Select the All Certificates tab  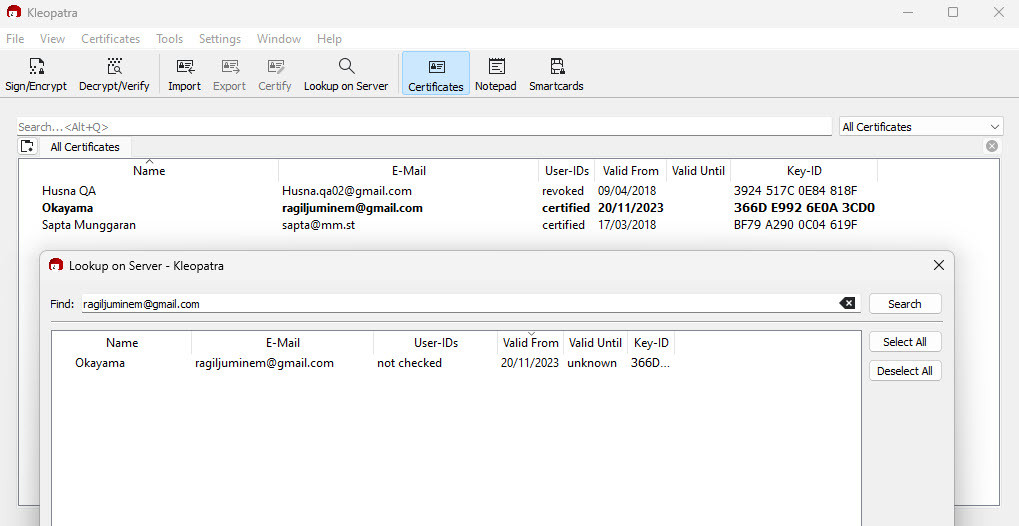click(x=85, y=147)
